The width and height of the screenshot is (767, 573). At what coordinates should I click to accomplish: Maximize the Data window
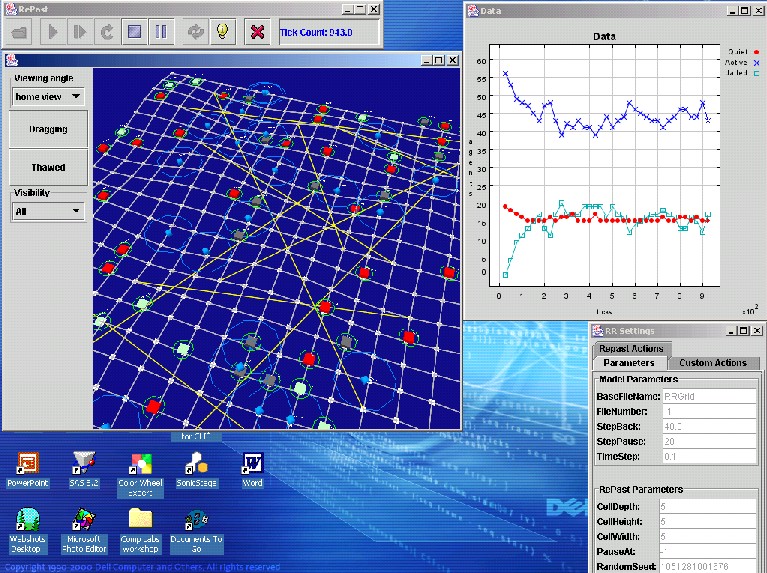[744, 10]
